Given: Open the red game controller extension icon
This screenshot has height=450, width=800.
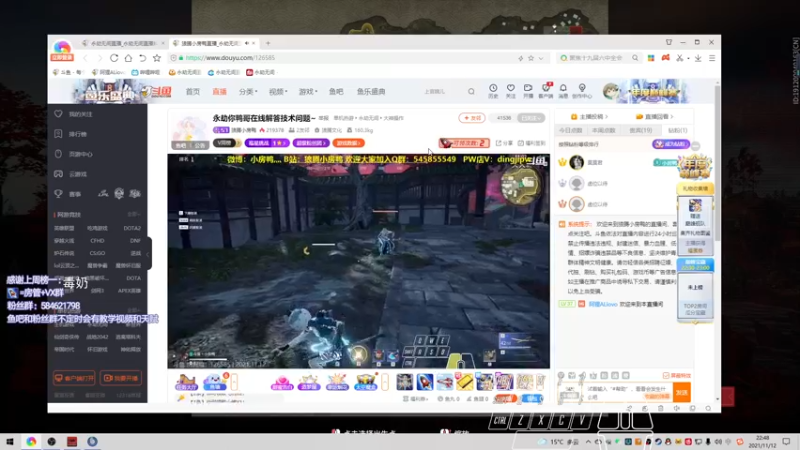Looking at the screenshot, I should click(x=665, y=58).
